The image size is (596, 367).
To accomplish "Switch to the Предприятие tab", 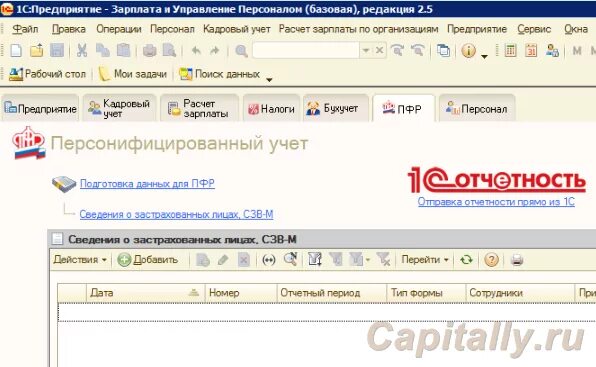I will click(x=40, y=109).
